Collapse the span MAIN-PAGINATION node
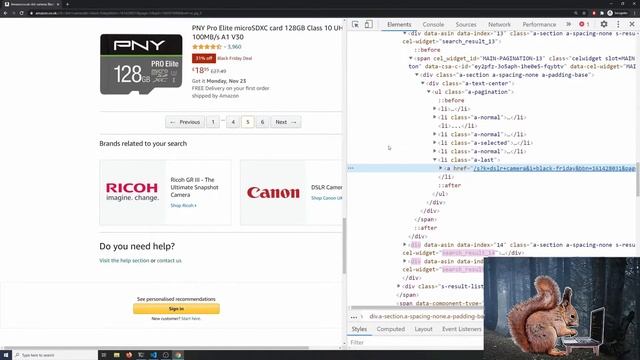Viewport: 640px width, 360px height. (411, 58)
